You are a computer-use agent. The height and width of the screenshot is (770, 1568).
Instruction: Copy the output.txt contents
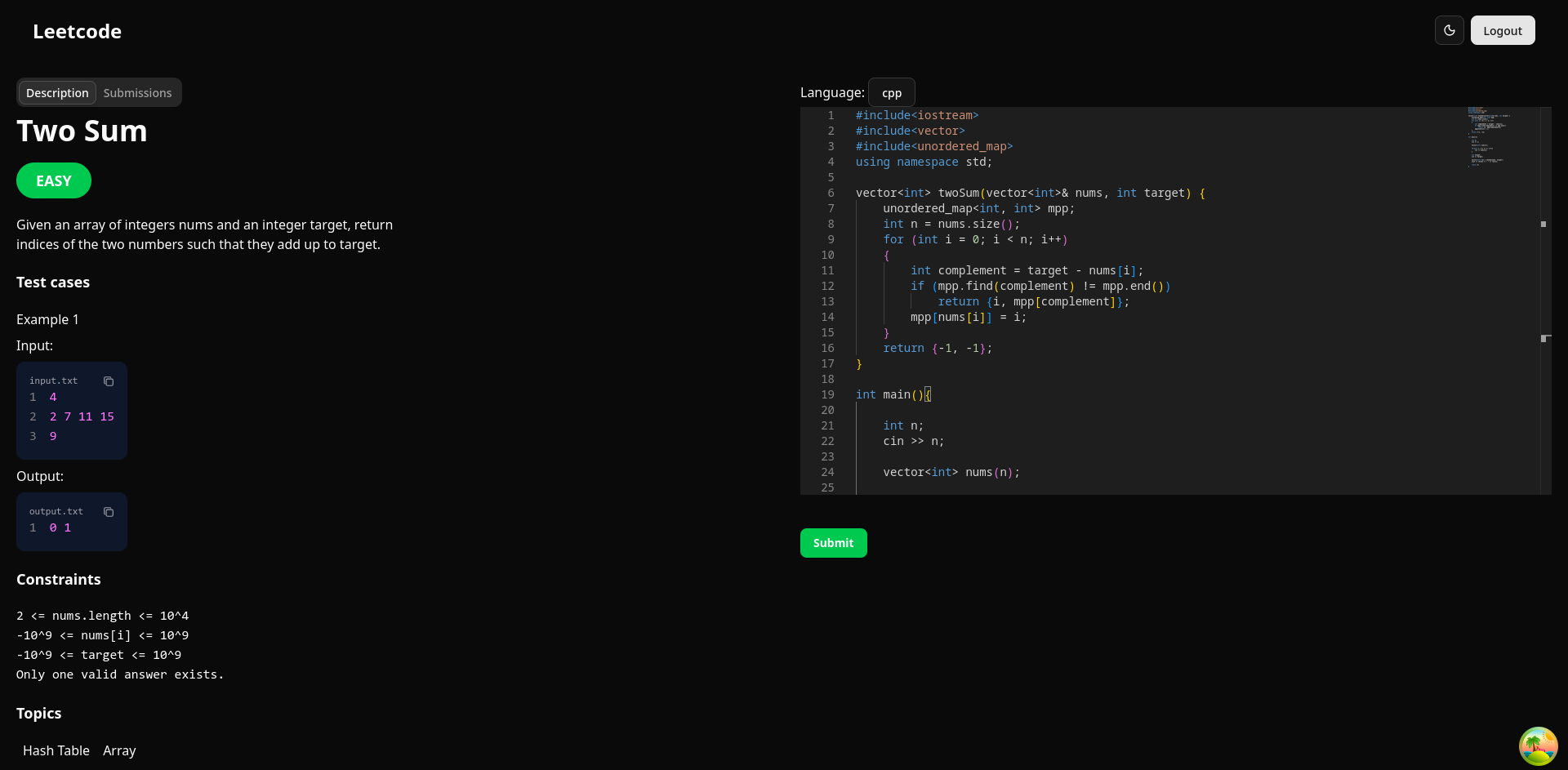coord(109,512)
